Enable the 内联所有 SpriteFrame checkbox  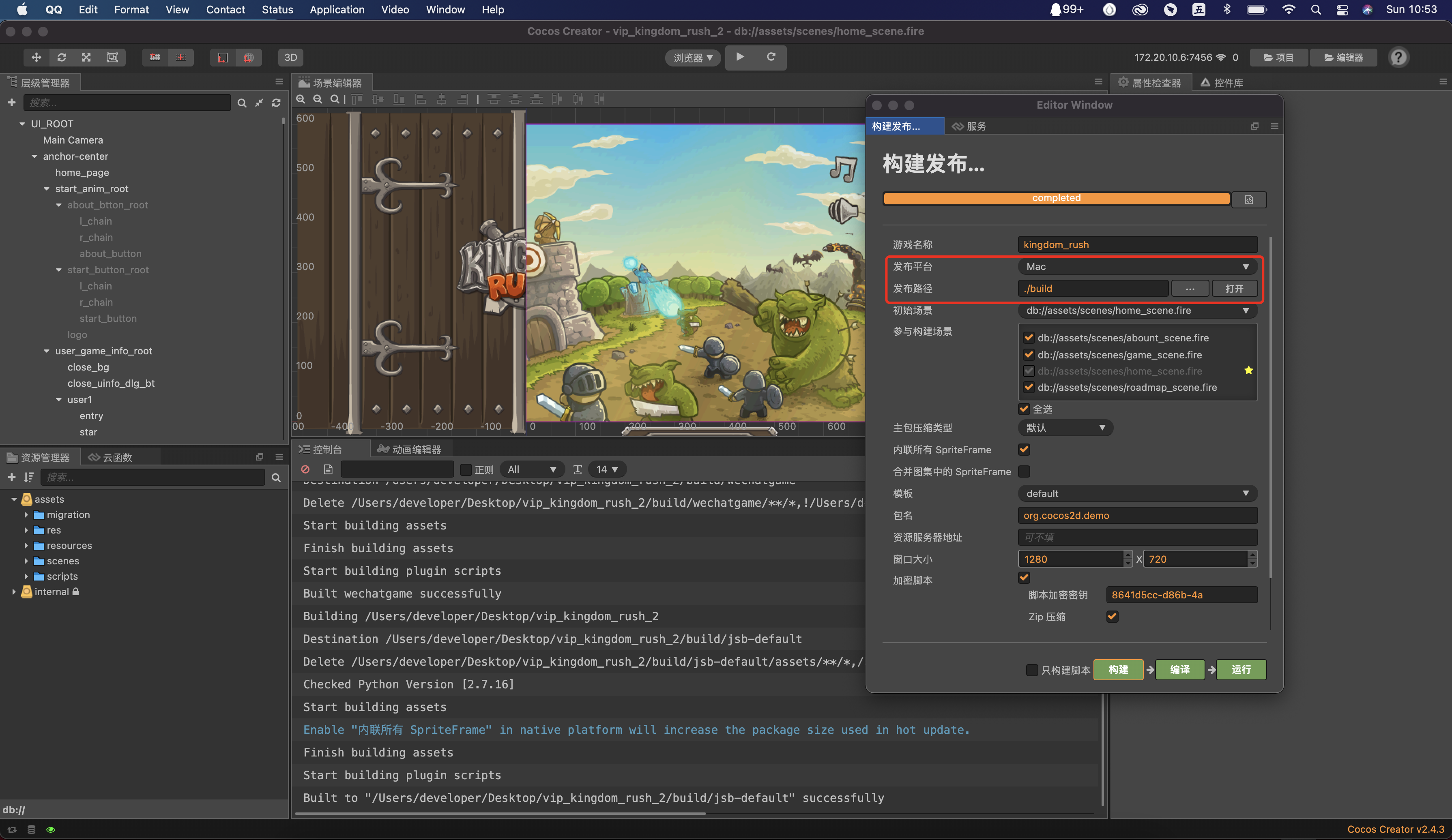1024,449
